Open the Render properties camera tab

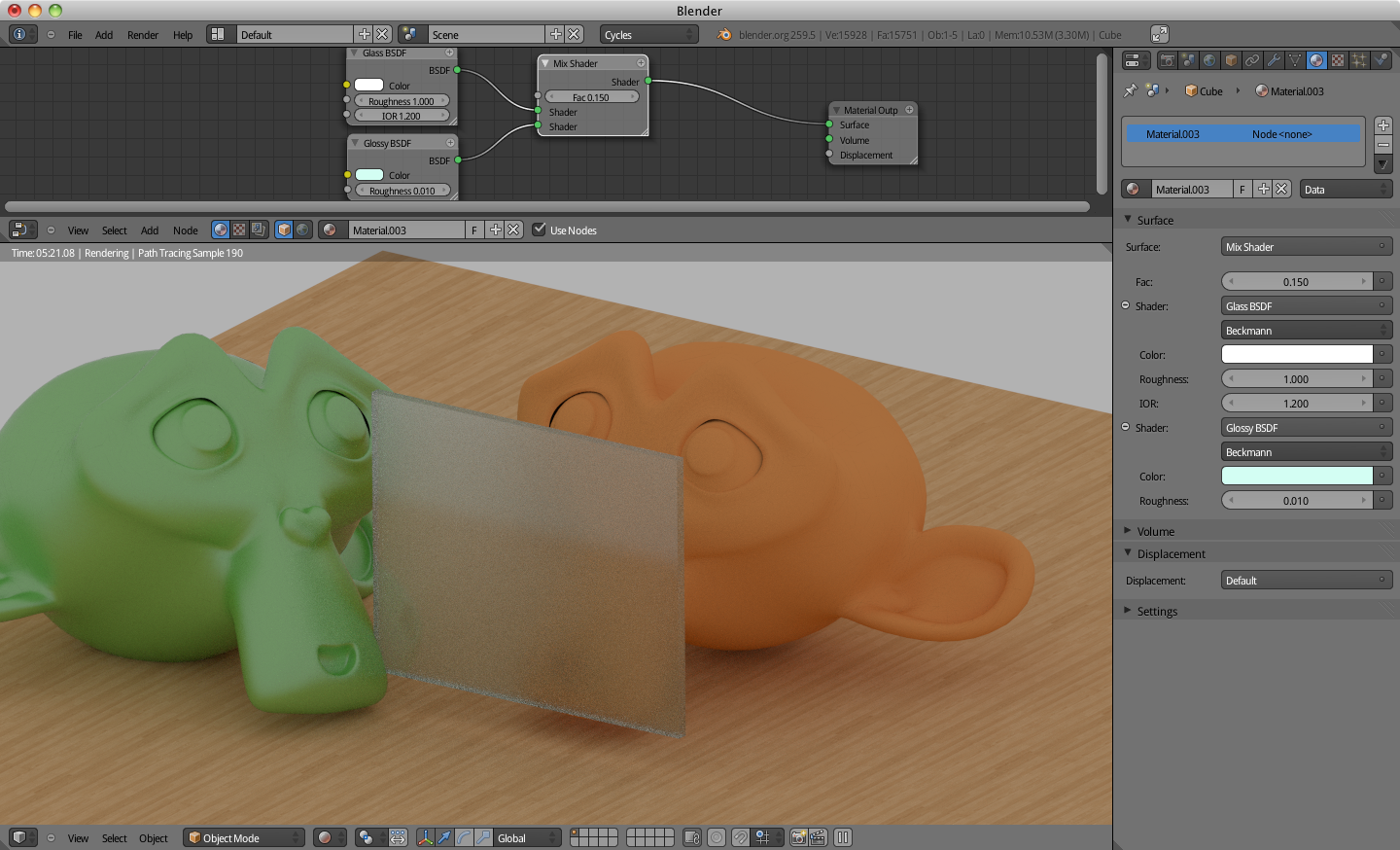(x=1168, y=60)
